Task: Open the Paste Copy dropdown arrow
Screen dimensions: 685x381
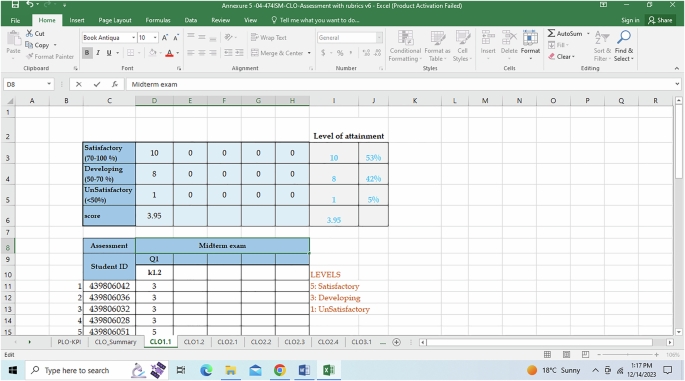Action: coord(55,45)
